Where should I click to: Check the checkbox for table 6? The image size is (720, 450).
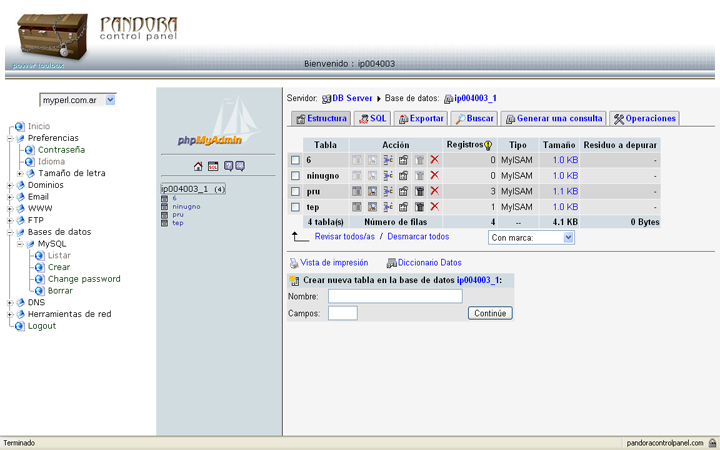(295, 160)
